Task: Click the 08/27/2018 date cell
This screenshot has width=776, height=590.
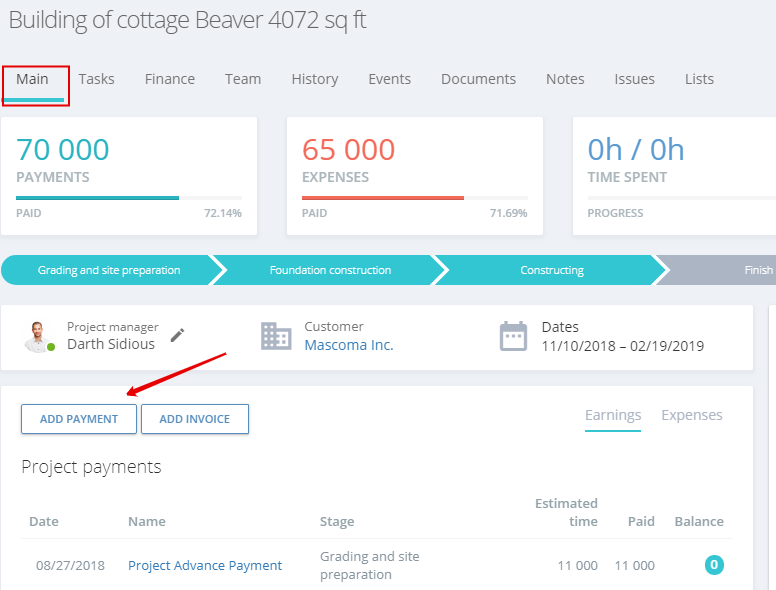Action: click(x=70, y=565)
